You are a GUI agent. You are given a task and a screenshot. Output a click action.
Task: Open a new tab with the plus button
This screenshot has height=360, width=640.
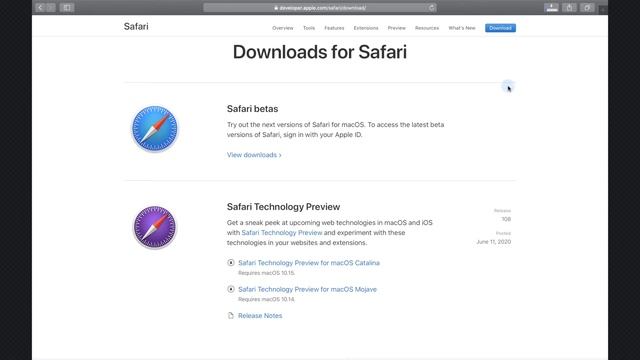pos(602,9)
